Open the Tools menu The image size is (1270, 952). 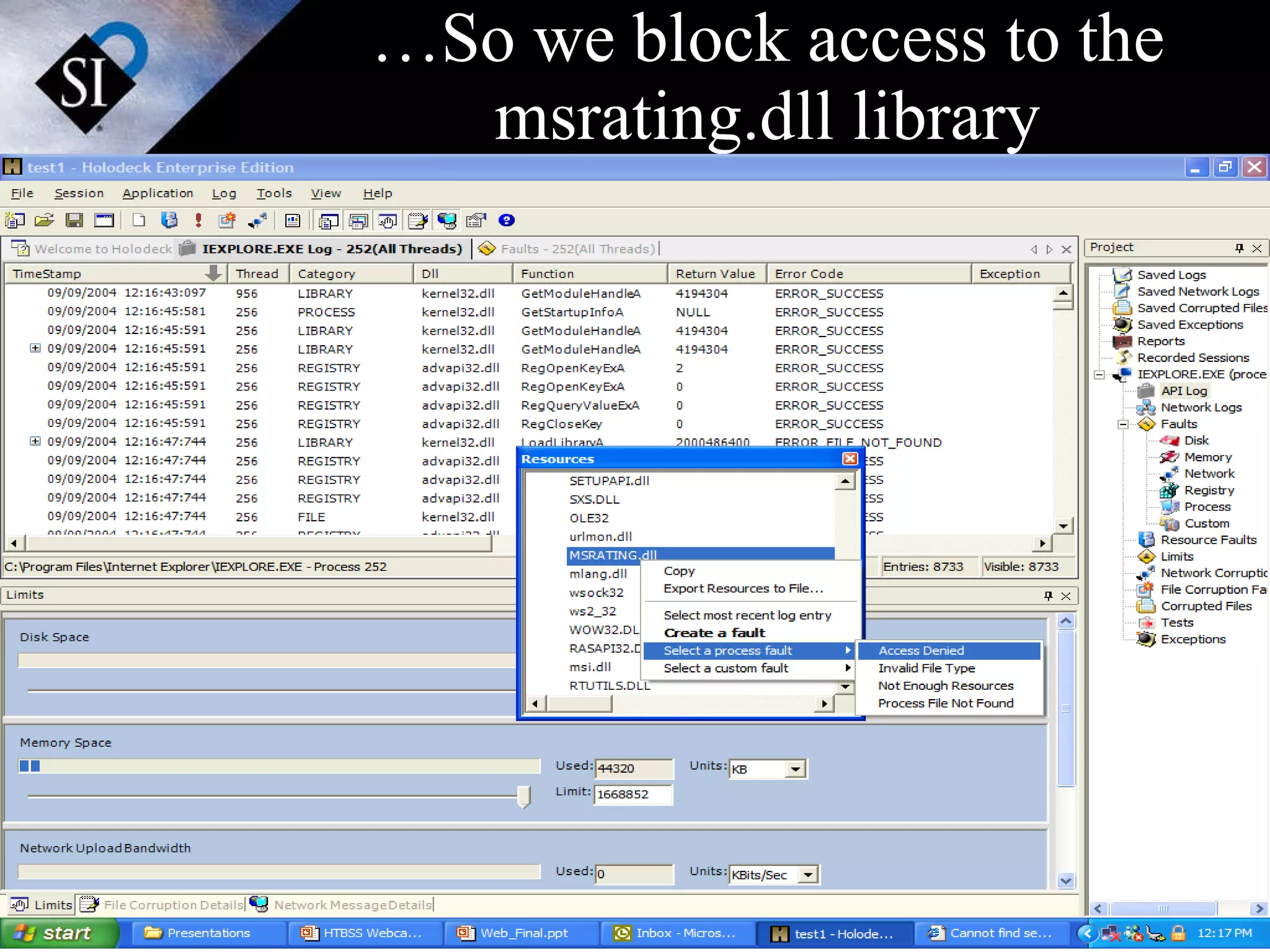click(274, 193)
